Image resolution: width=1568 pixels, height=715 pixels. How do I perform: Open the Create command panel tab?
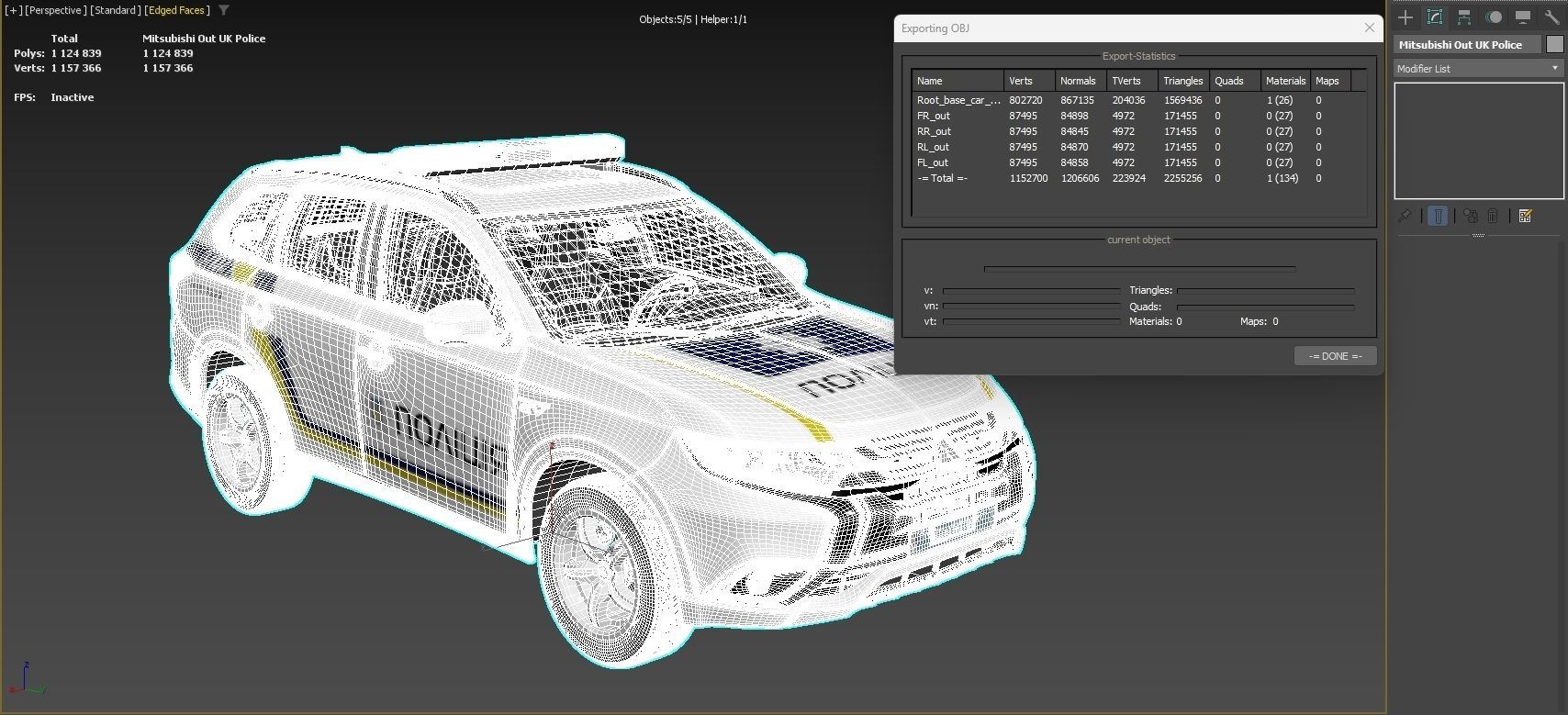pyautogui.click(x=1406, y=17)
